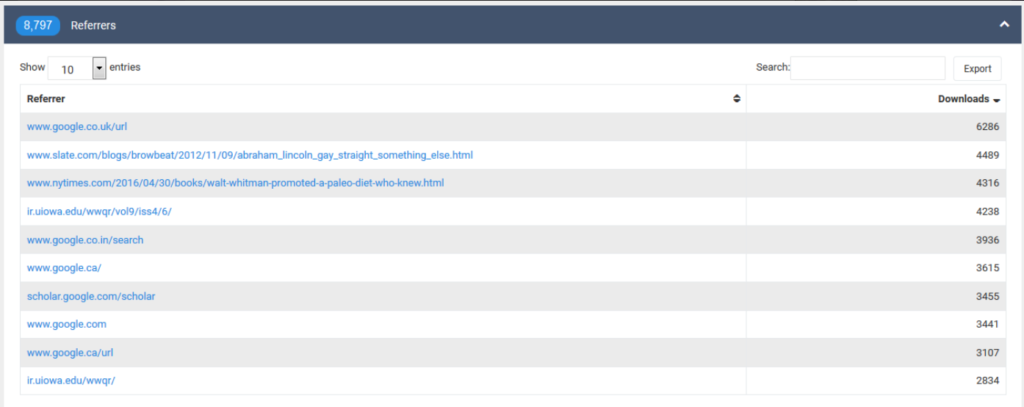Select the 2834 downloads value
The image size is (1024, 407).
click(987, 381)
